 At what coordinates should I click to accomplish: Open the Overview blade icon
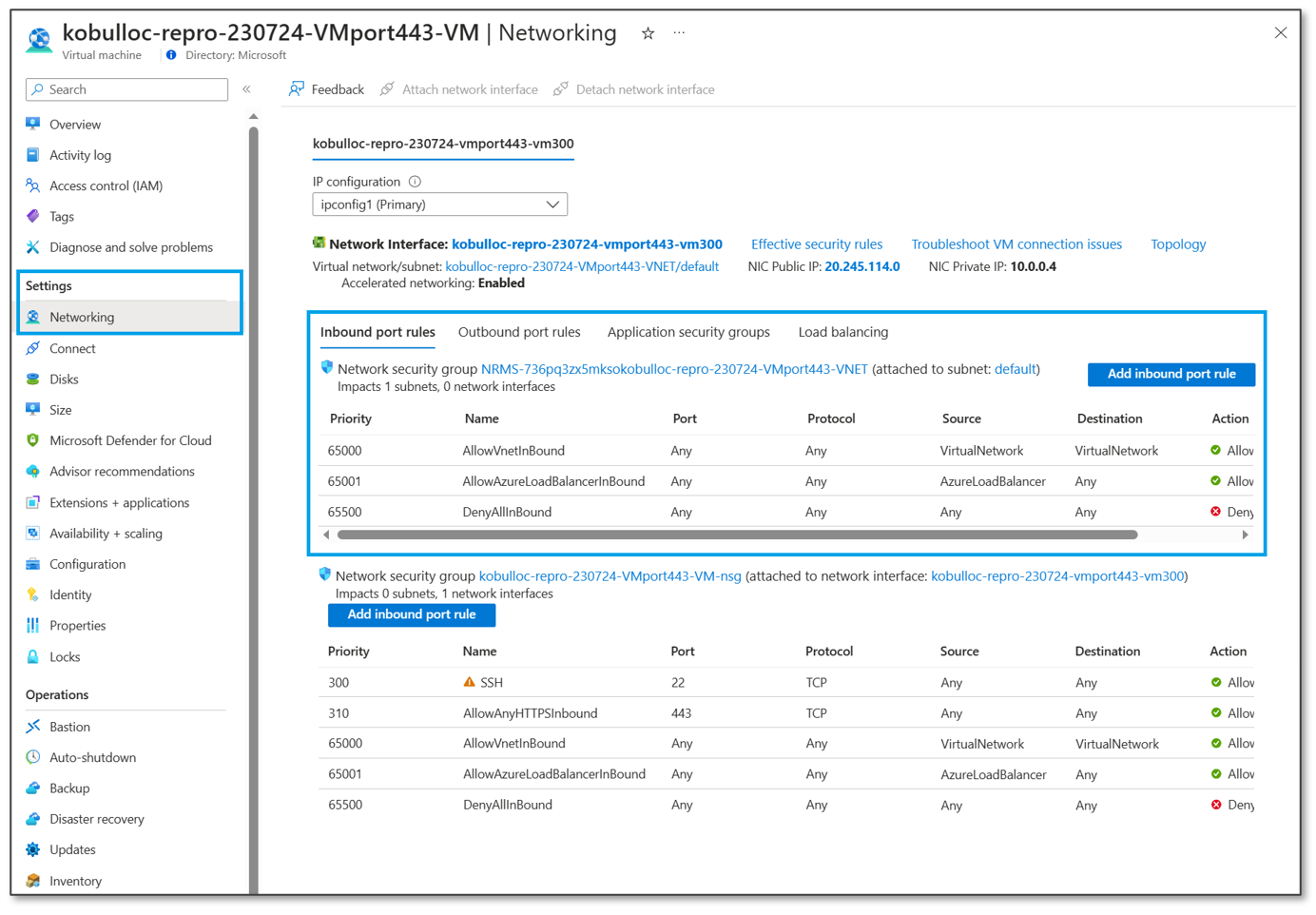34,124
